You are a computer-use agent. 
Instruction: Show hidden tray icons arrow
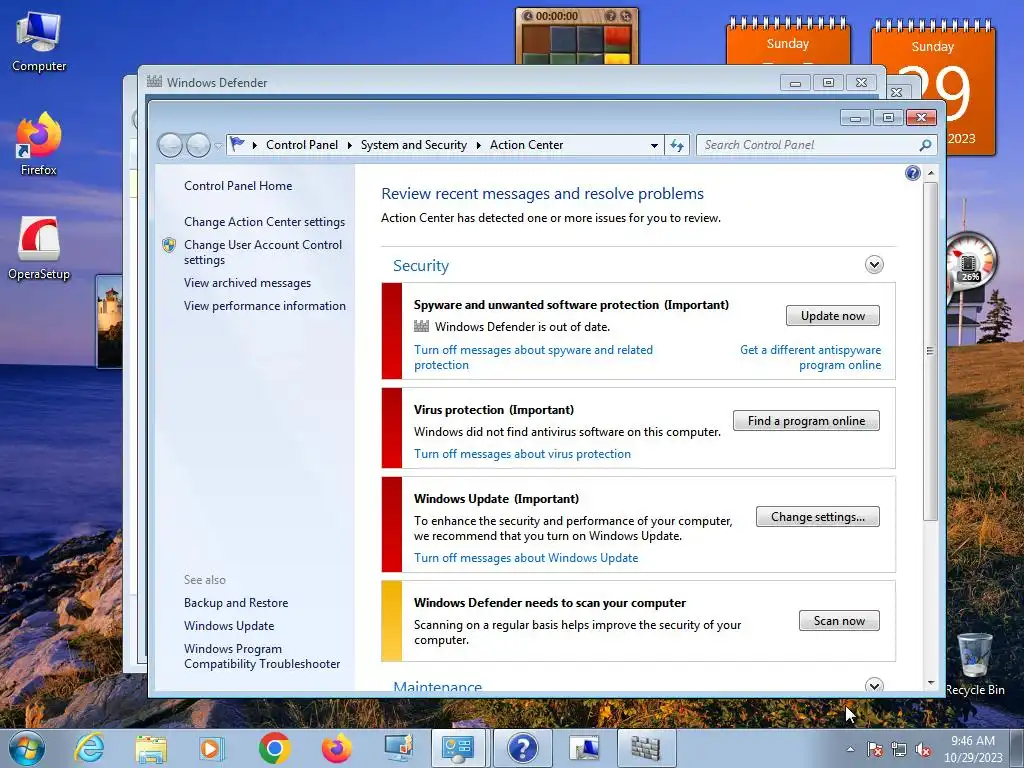point(850,749)
